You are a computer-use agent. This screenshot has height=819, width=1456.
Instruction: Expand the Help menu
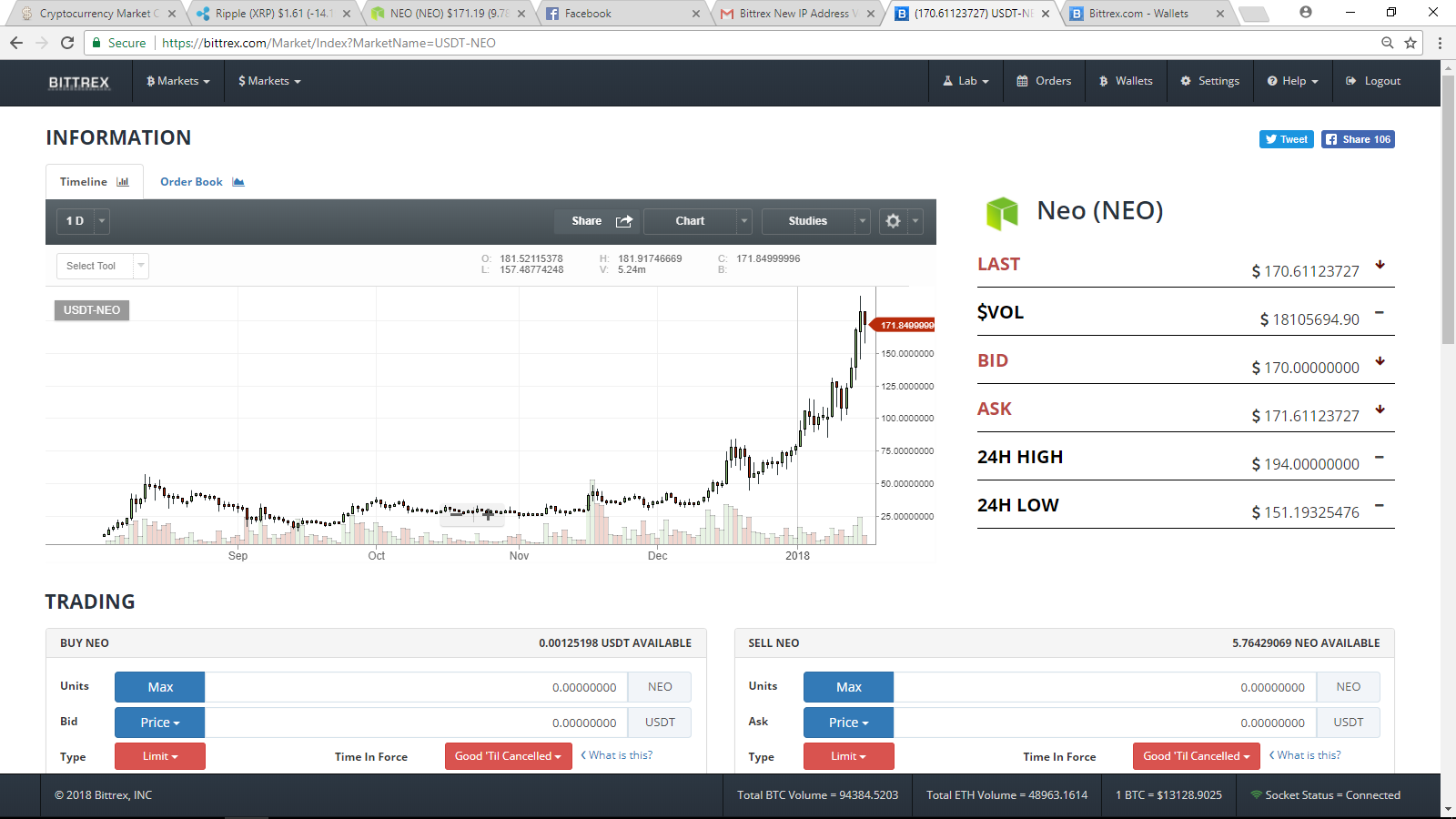pos(1292,81)
